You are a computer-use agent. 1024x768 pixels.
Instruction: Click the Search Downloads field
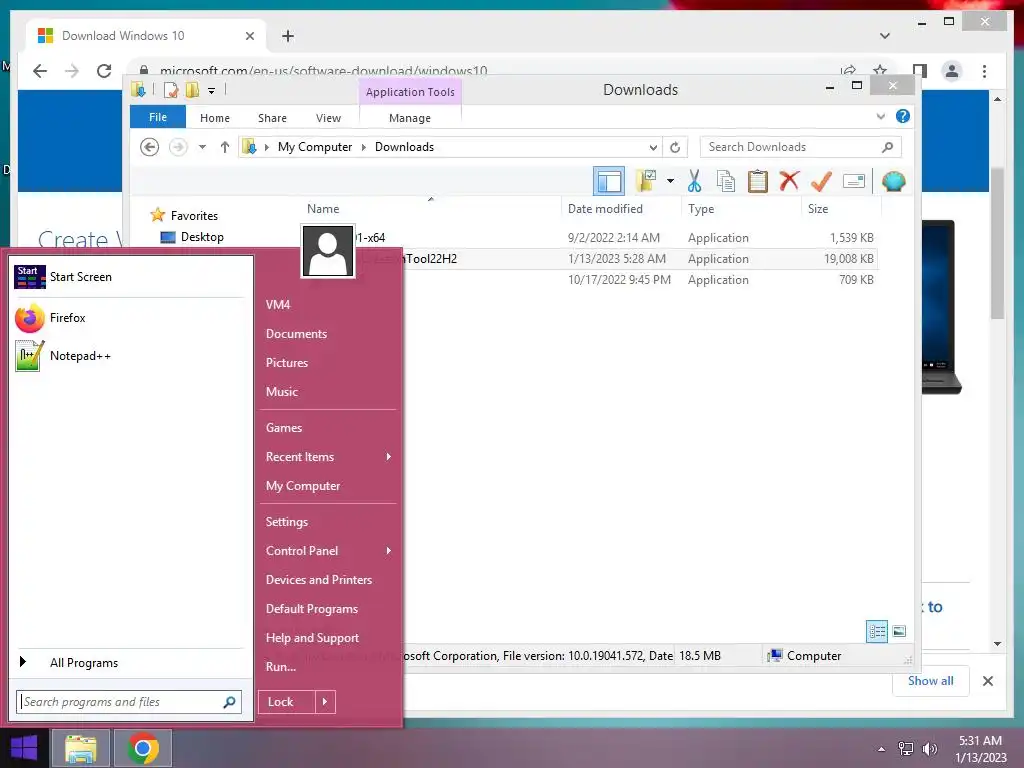pyautogui.click(x=800, y=147)
